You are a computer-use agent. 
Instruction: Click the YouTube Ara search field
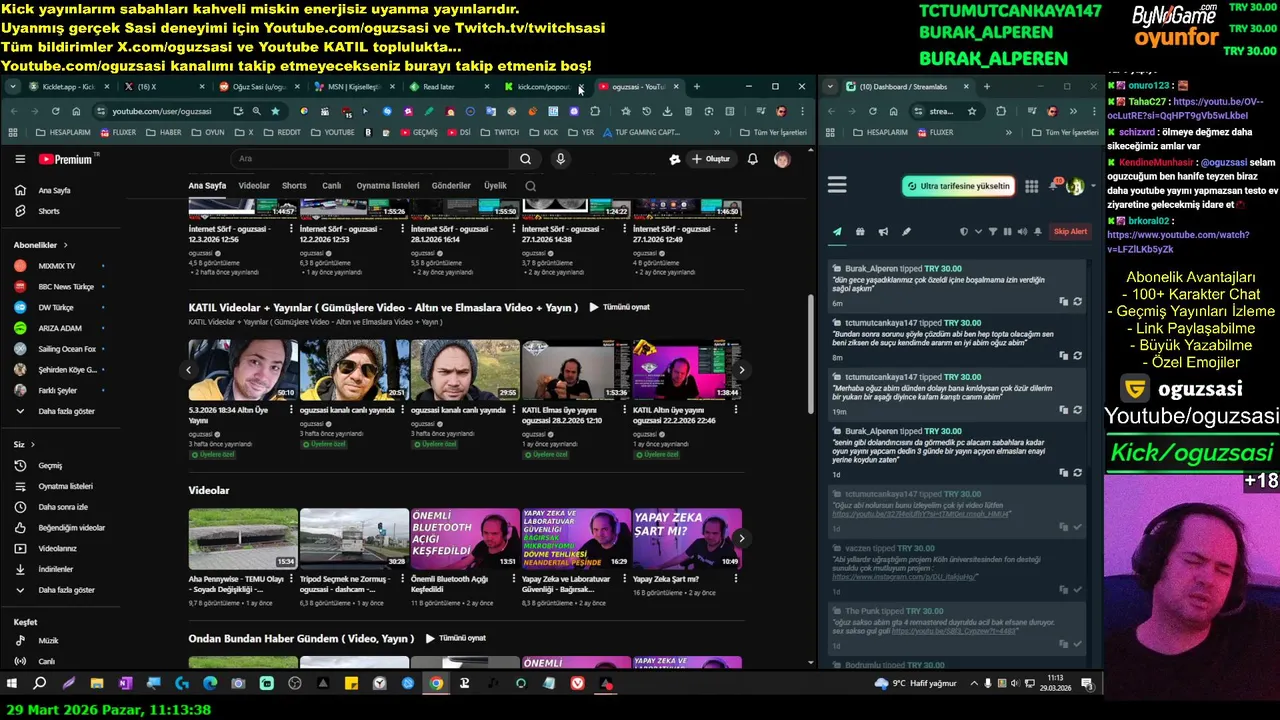(372, 159)
